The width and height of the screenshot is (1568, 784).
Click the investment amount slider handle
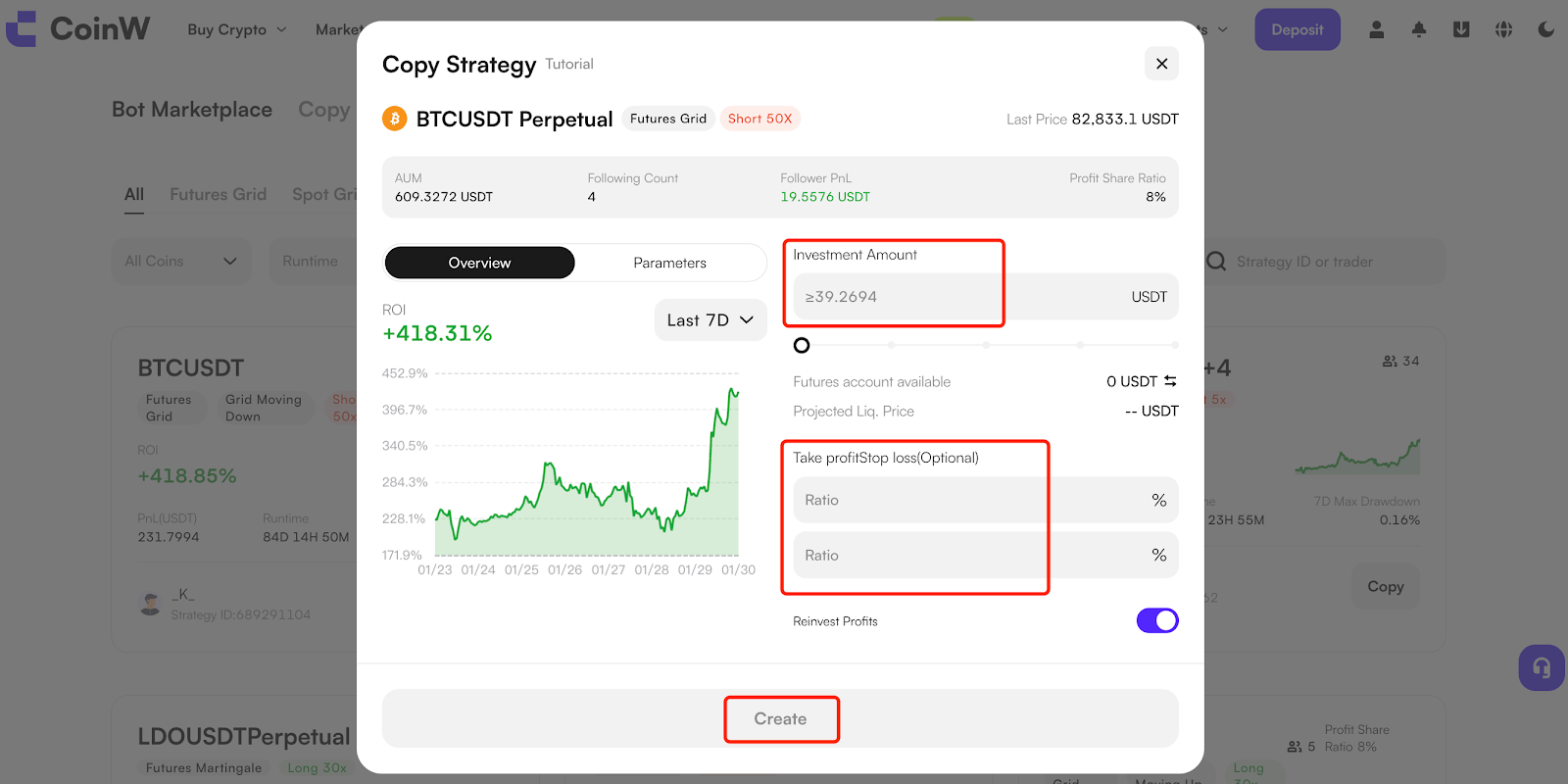pos(802,345)
